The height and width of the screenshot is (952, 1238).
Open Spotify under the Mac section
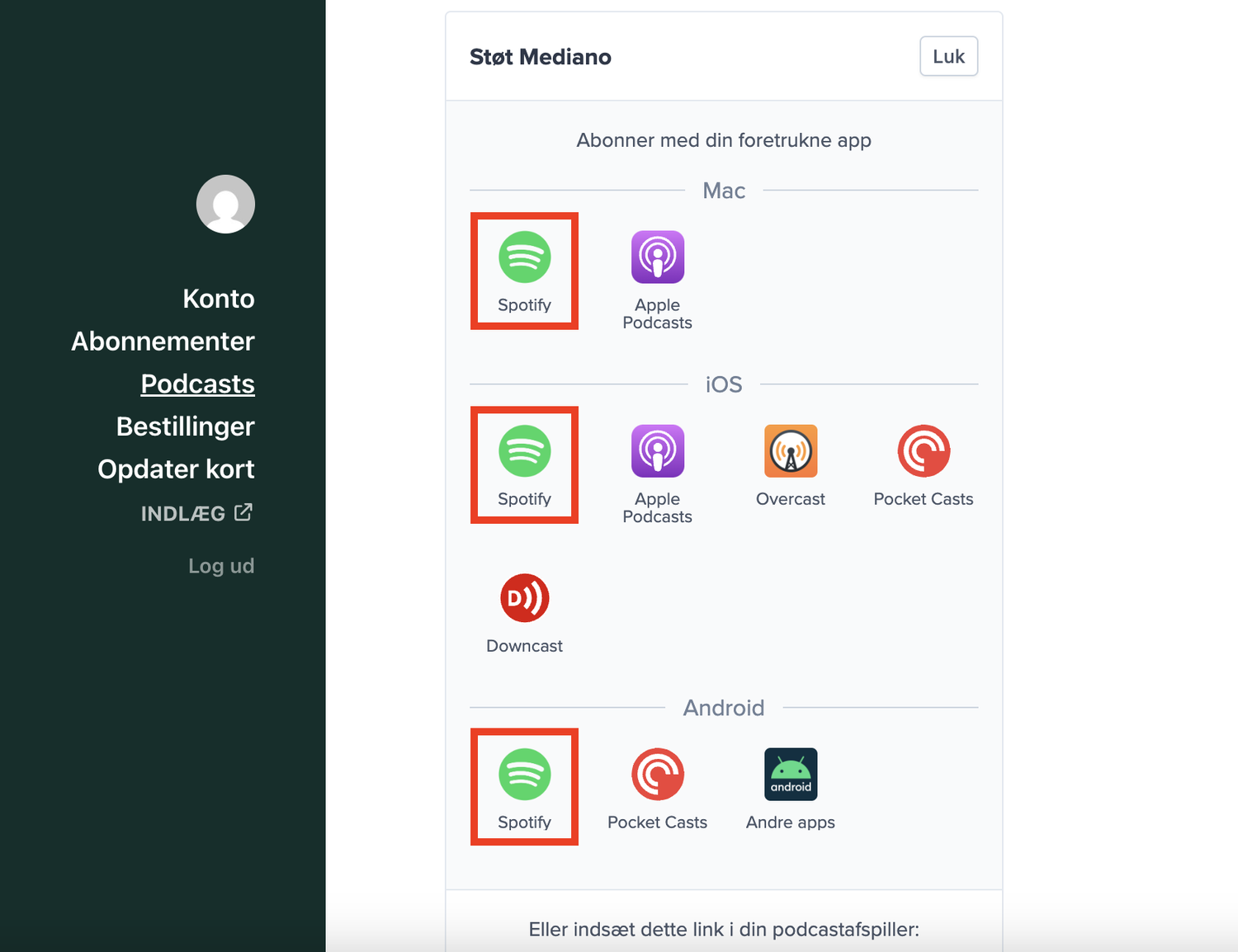[x=524, y=271]
